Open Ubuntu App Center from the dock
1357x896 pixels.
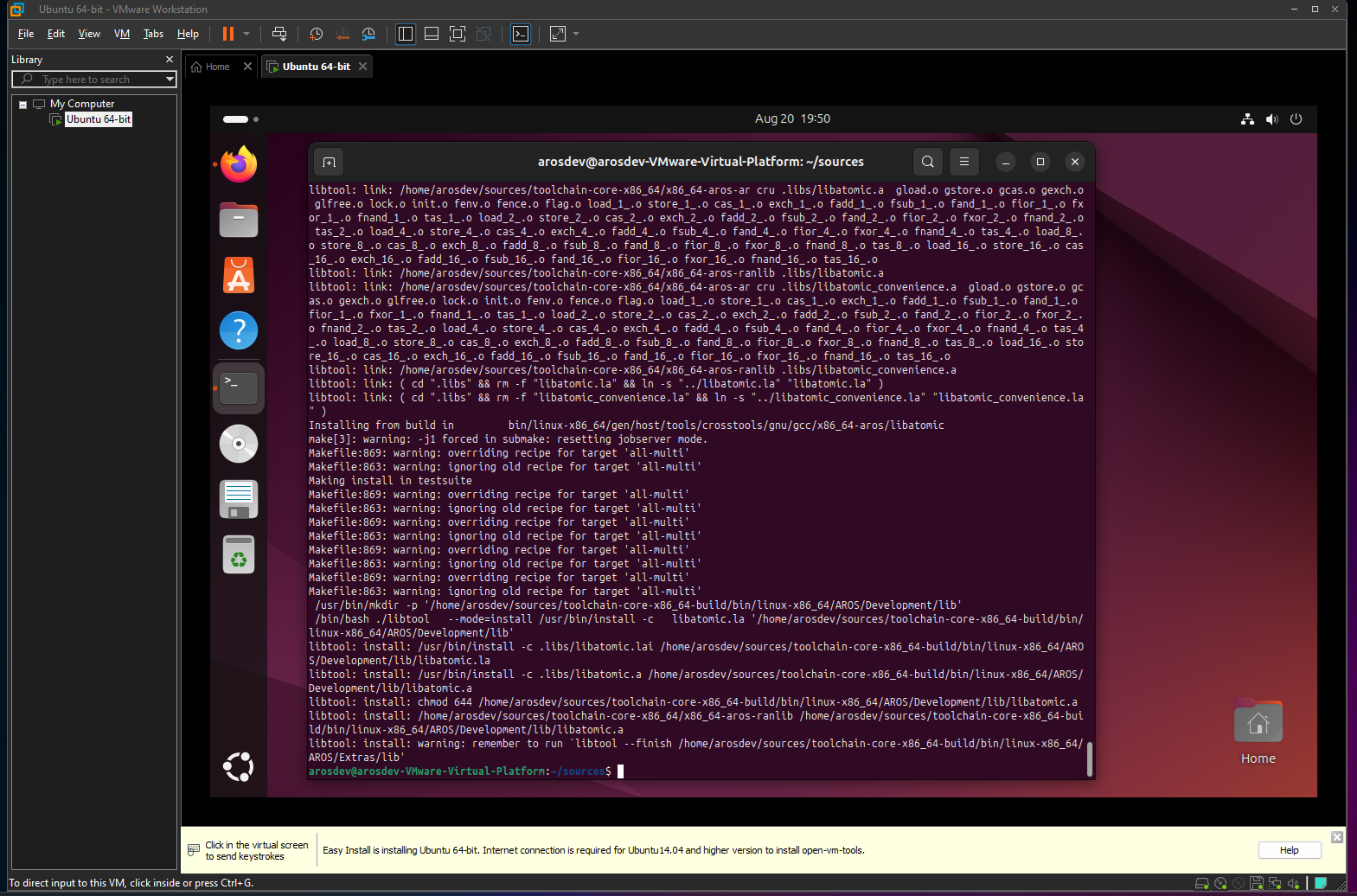coord(239,275)
